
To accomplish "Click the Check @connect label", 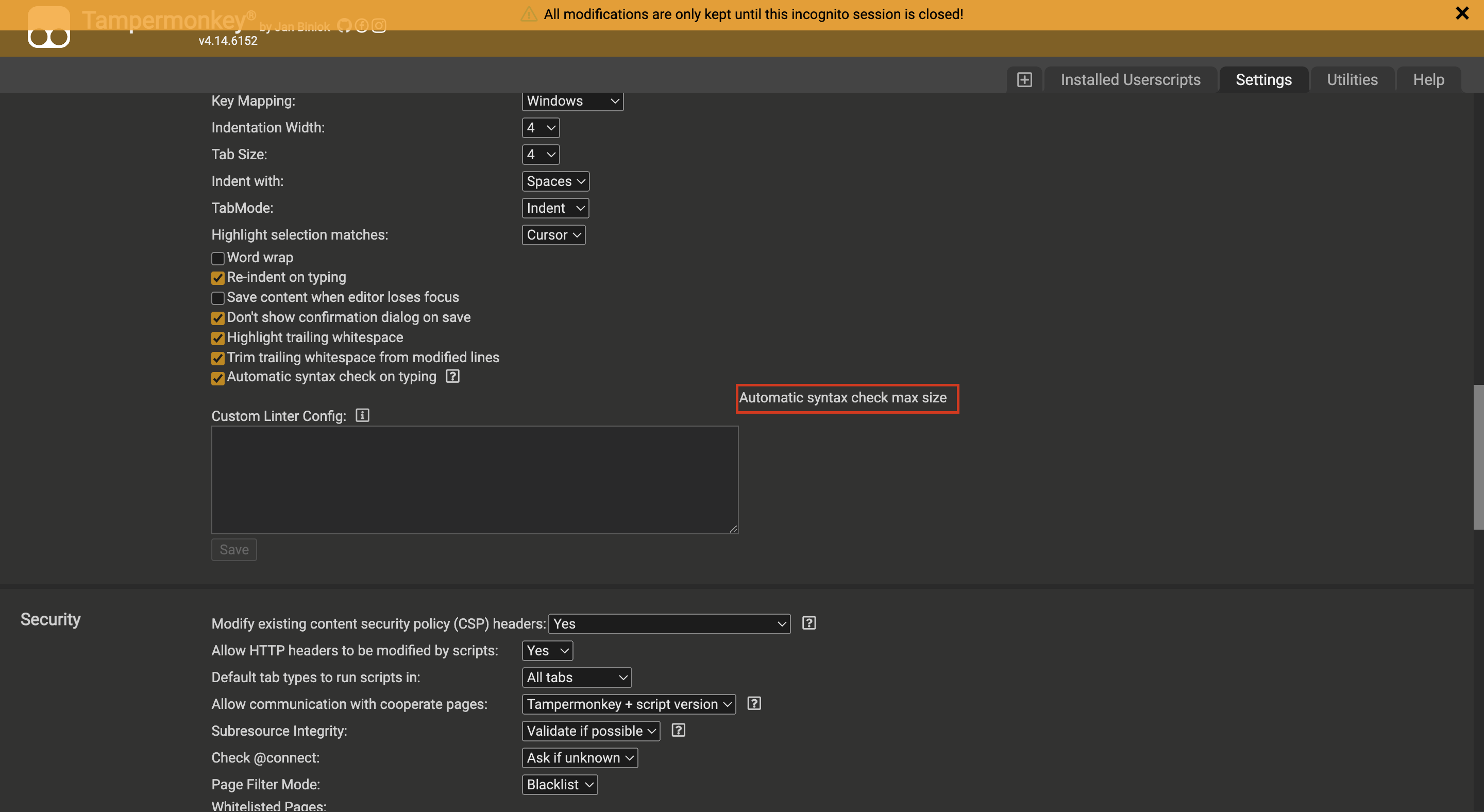I will coord(265,757).
